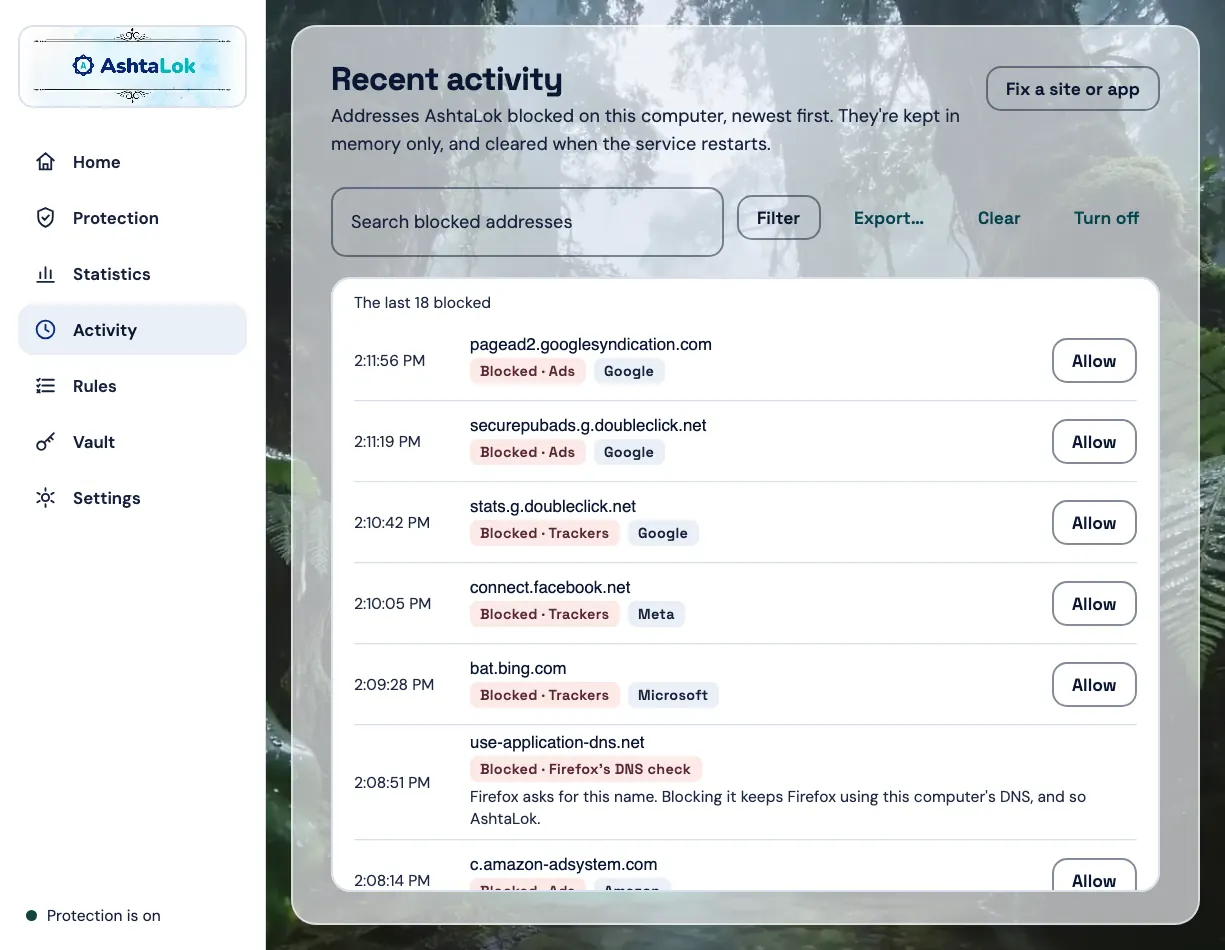
Task: Click the Statistics bar chart icon
Action: pyautogui.click(x=45, y=274)
